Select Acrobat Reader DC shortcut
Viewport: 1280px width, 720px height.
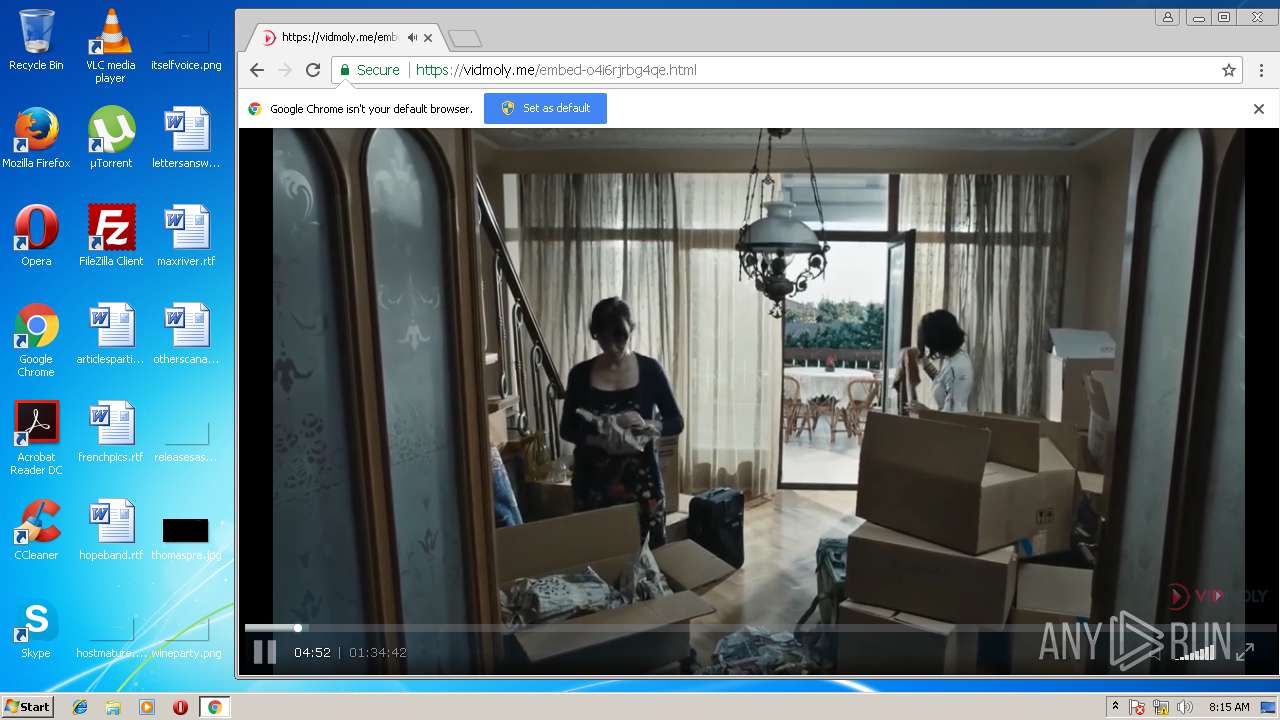36,438
